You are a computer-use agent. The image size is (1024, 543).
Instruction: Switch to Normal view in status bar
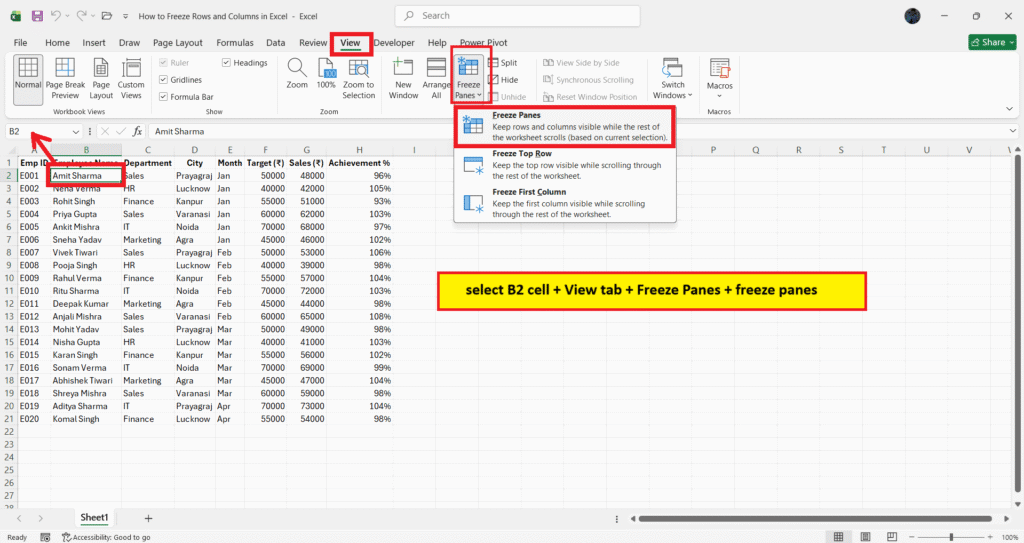(x=839, y=537)
